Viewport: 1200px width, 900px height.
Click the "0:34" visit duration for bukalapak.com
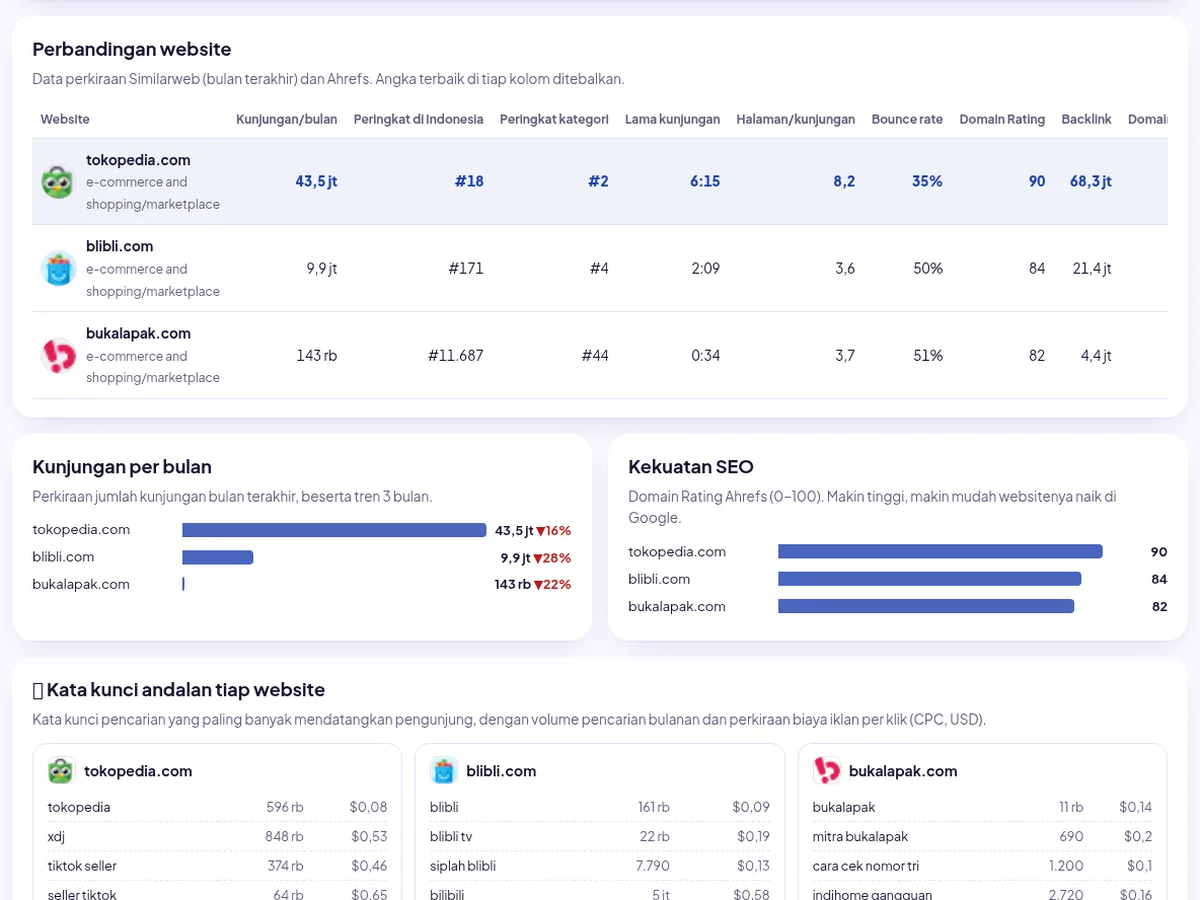tap(705, 355)
